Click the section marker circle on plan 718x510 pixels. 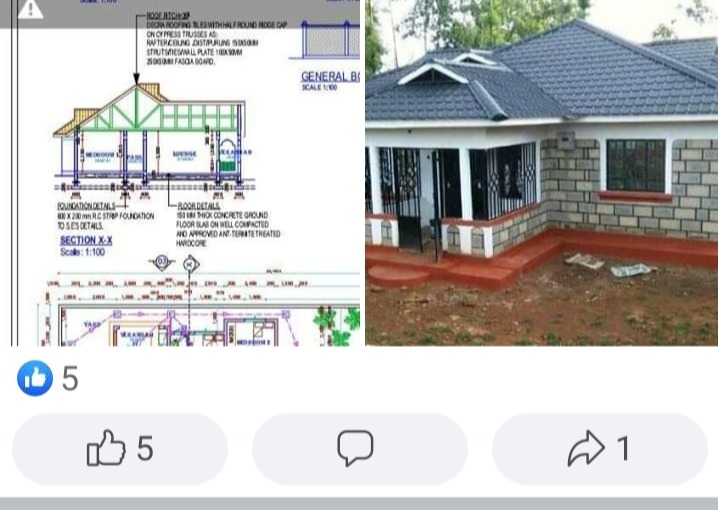190,264
